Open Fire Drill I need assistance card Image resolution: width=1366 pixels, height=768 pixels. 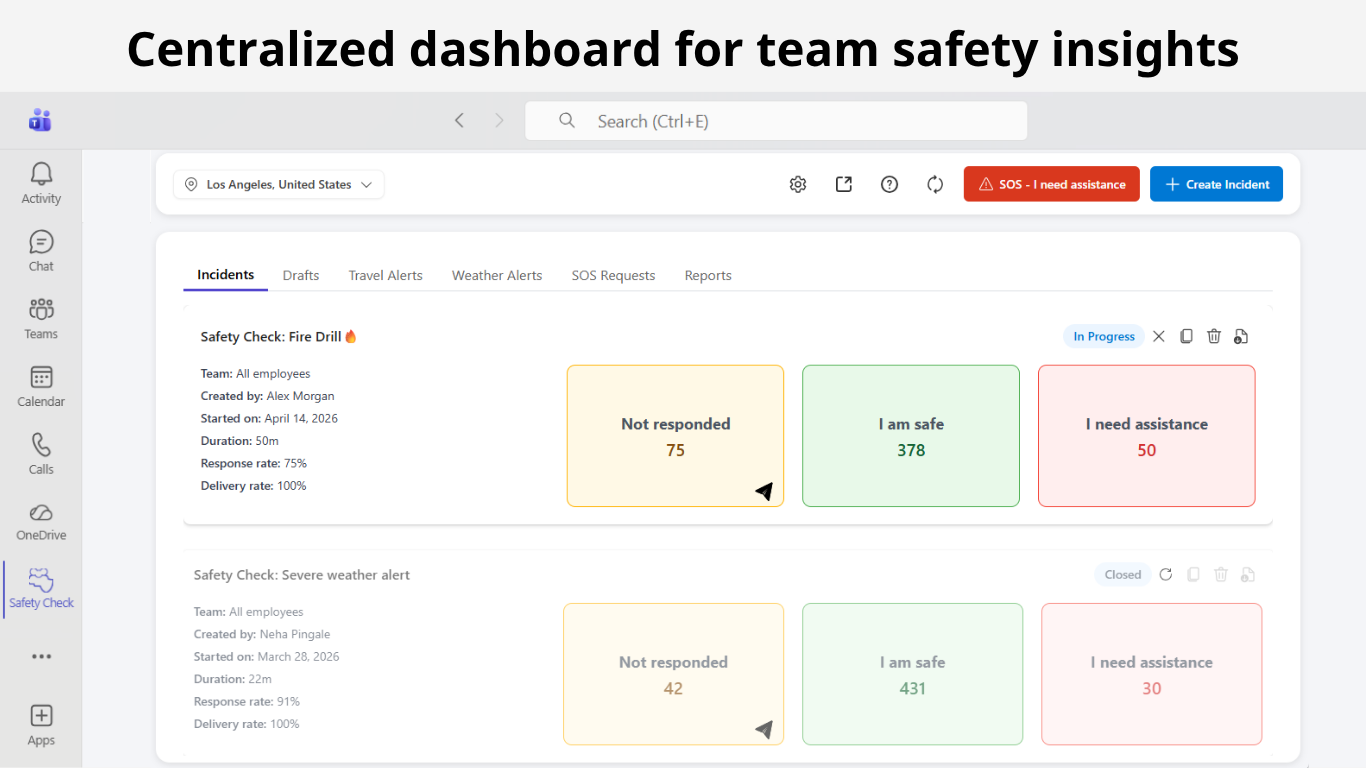[x=1147, y=436]
